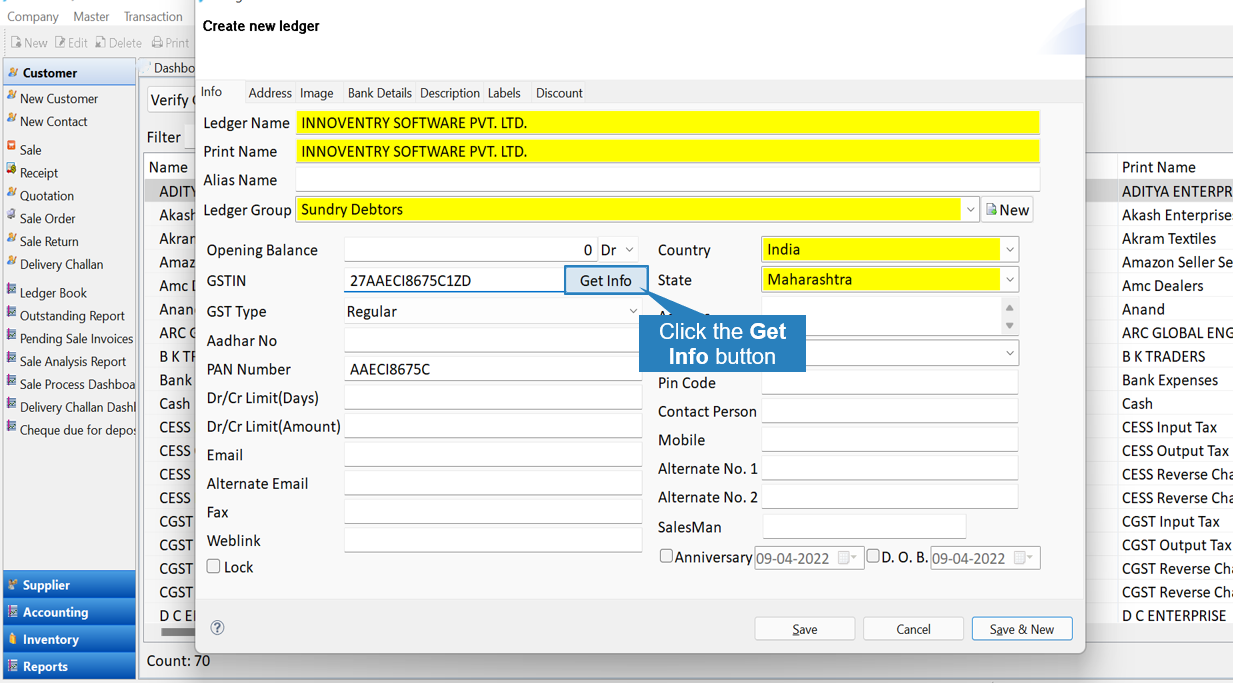Screen dimensions: 1233x683
Task: Click the help question mark icon
Action: [x=217, y=628]
